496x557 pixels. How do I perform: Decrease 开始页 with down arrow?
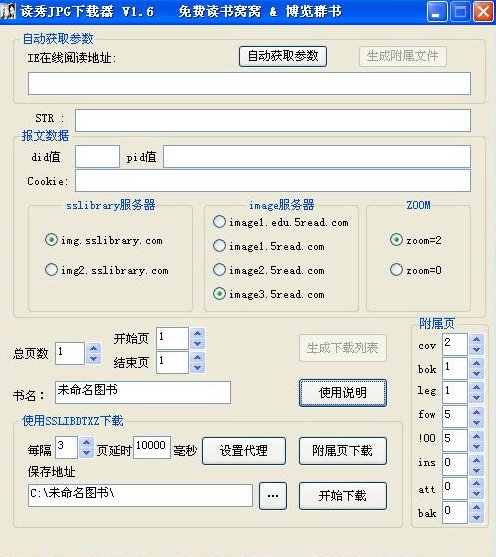198,344
